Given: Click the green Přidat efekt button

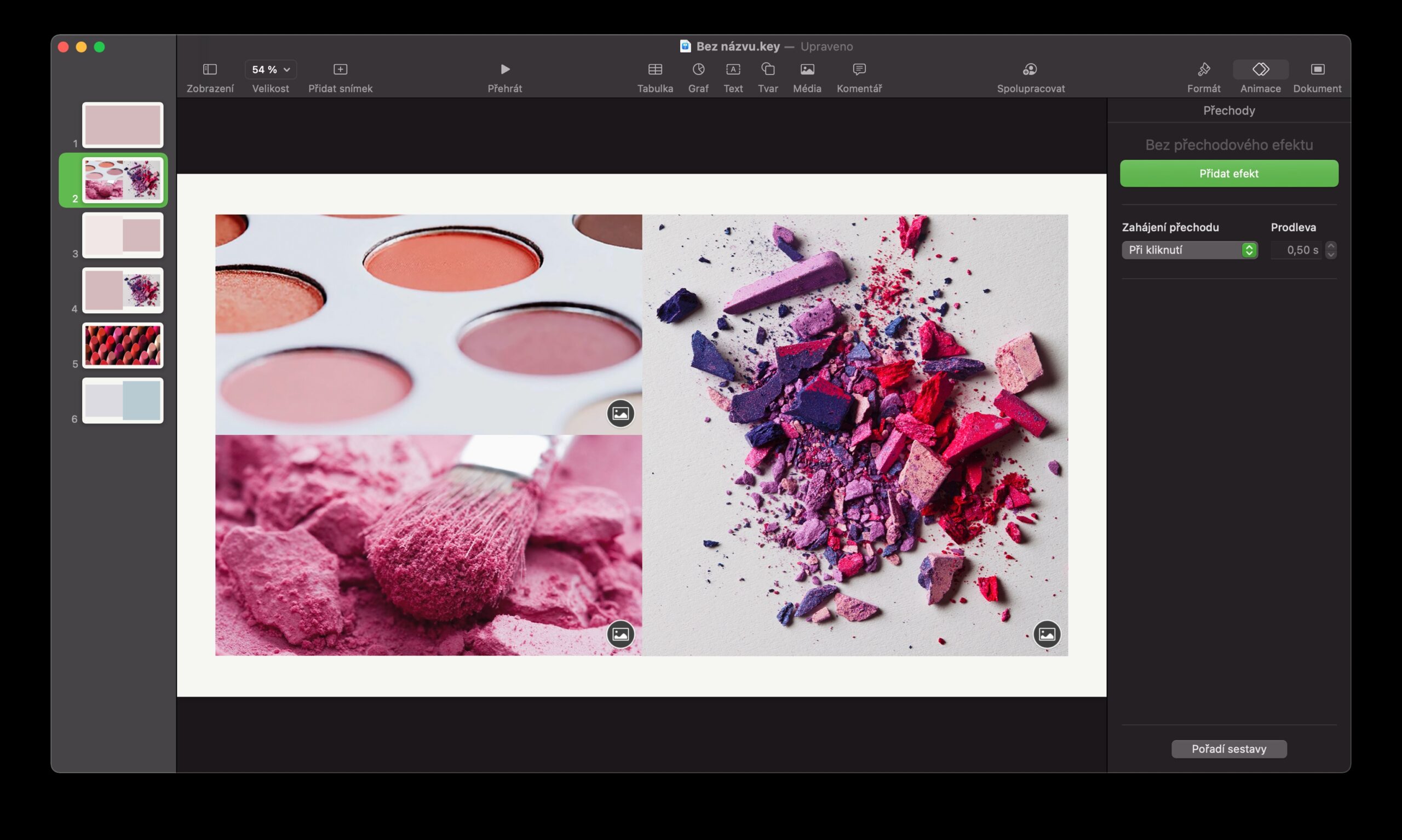Looking at the screenshot, I should pos(1229,173).
